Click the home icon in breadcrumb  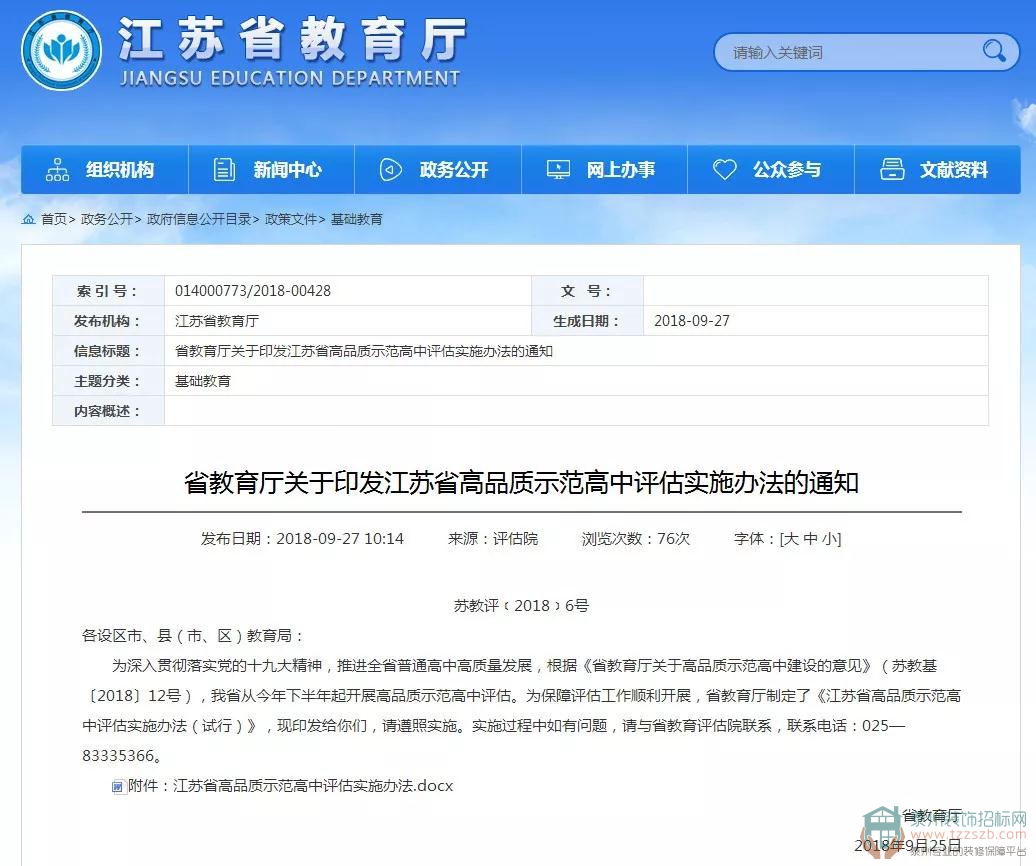(x=29, y=219)
